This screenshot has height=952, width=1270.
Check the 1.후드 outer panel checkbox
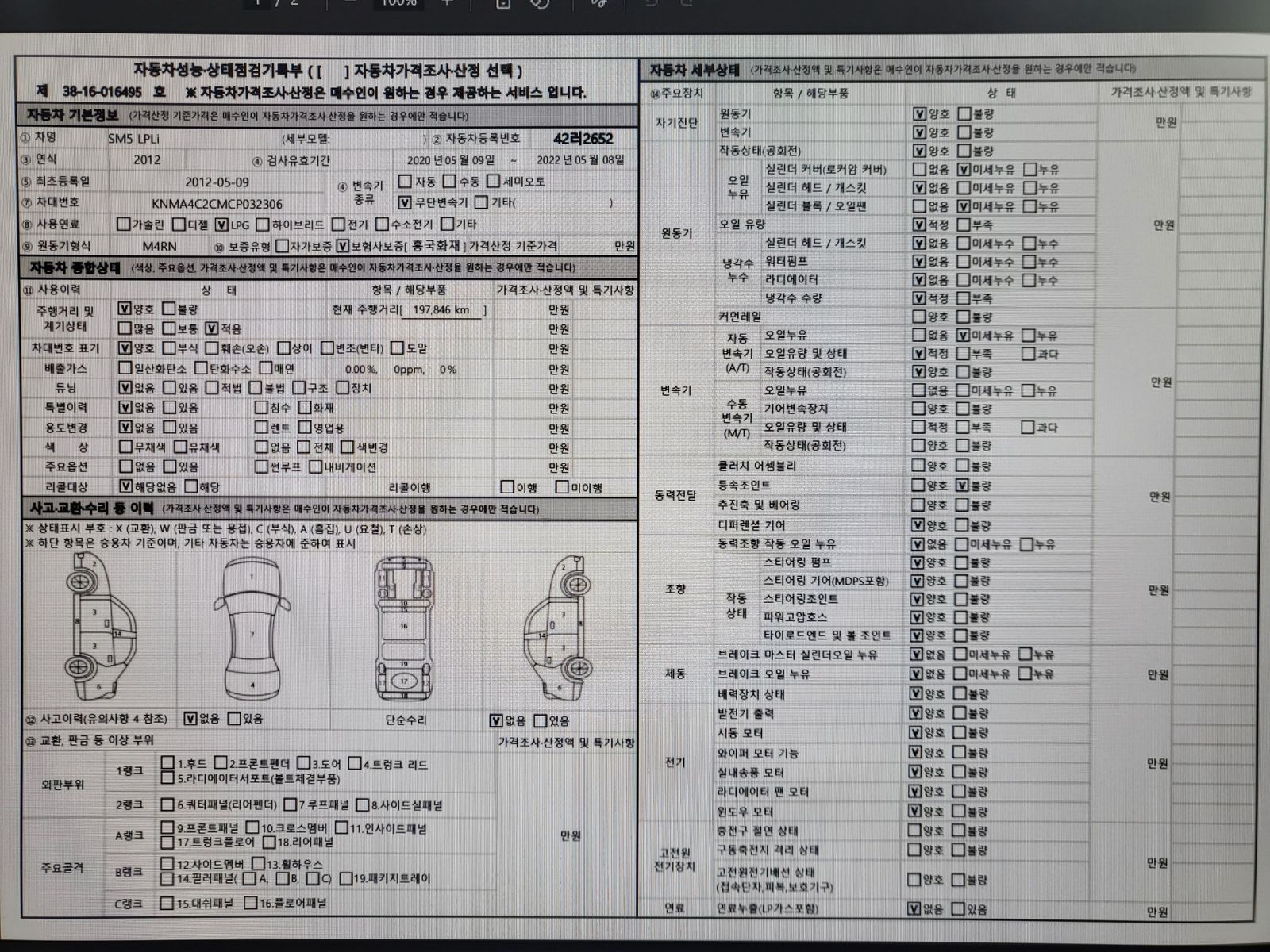coord(167,763)
